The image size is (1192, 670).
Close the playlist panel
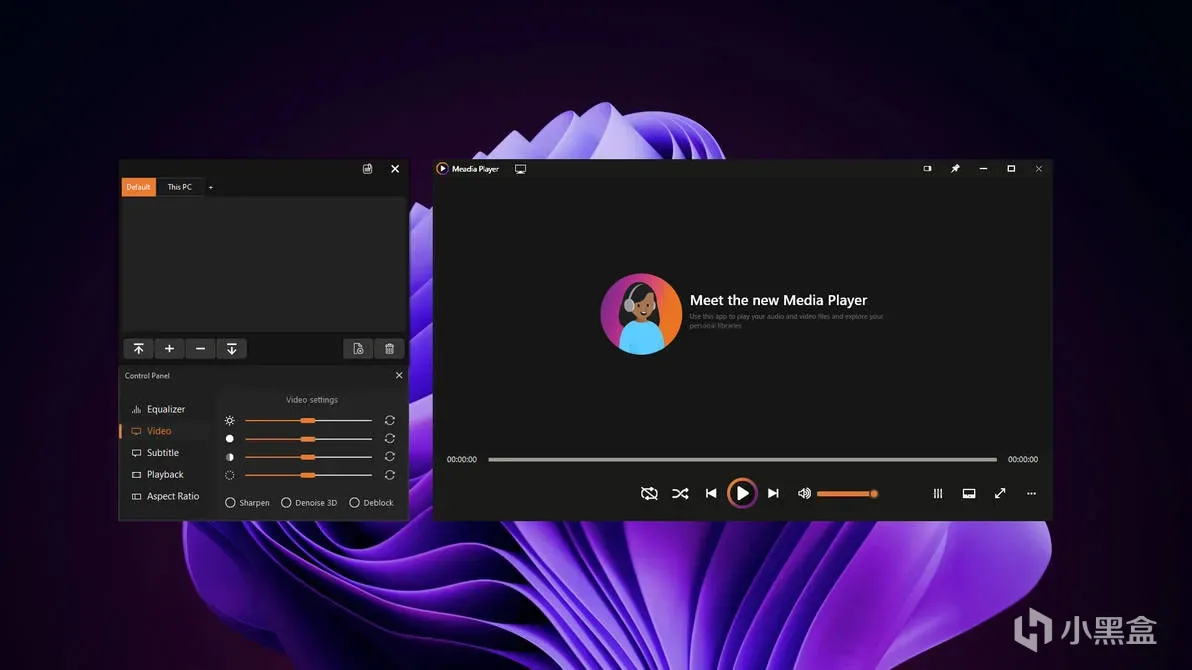(x=395, y=169)
